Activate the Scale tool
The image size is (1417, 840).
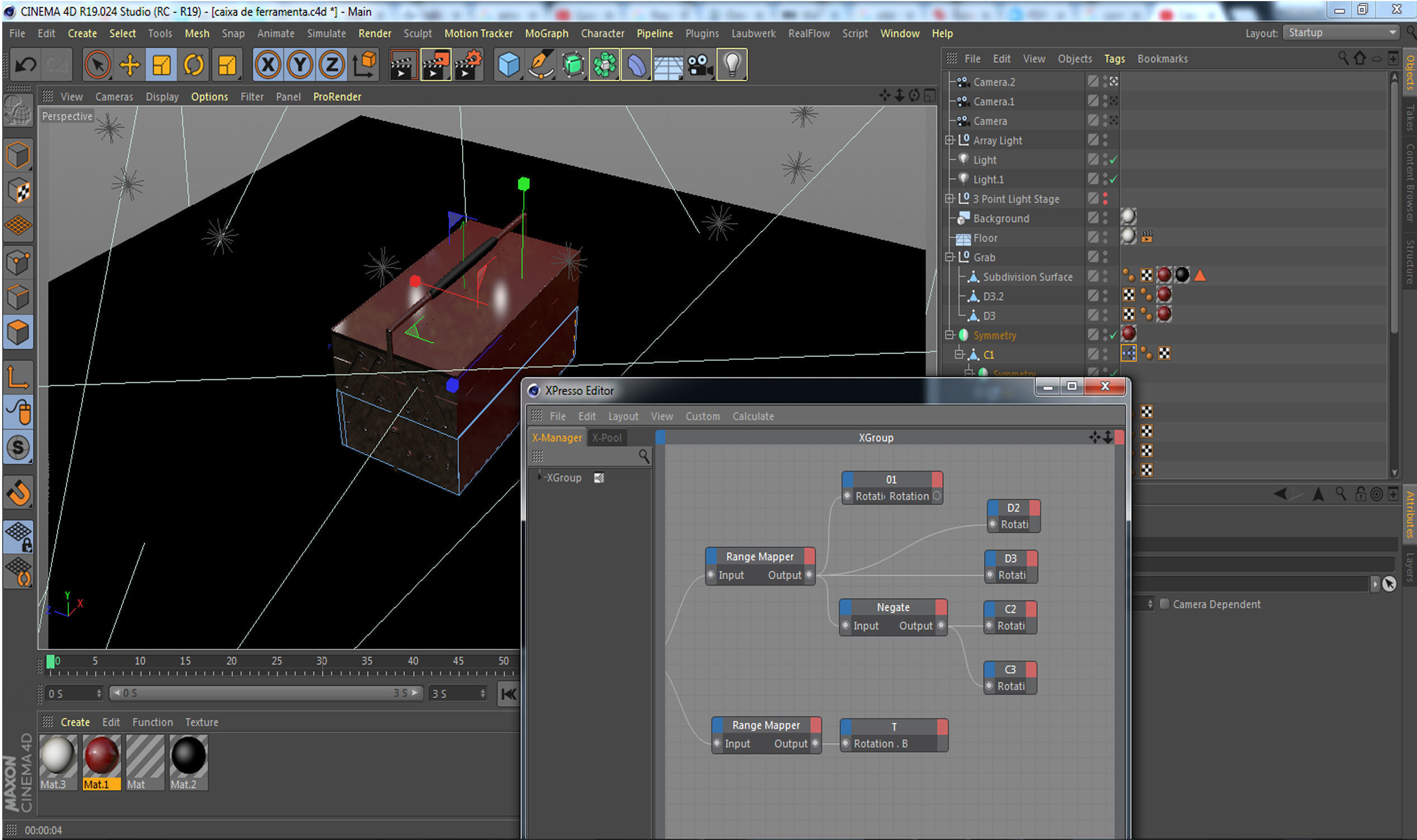[x=161, y=65]
